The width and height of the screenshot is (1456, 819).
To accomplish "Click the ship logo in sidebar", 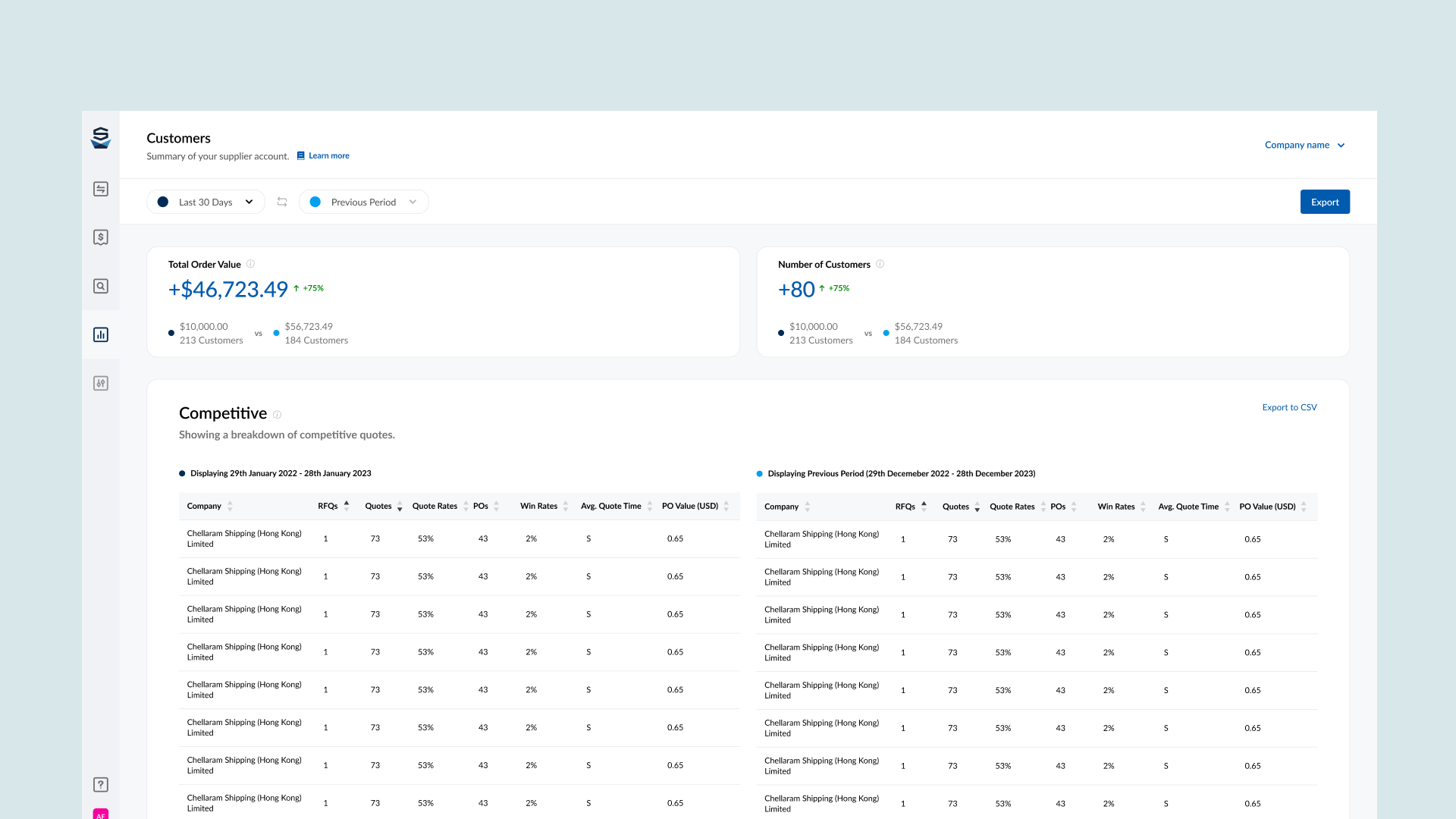I will [x=101, y=138].
